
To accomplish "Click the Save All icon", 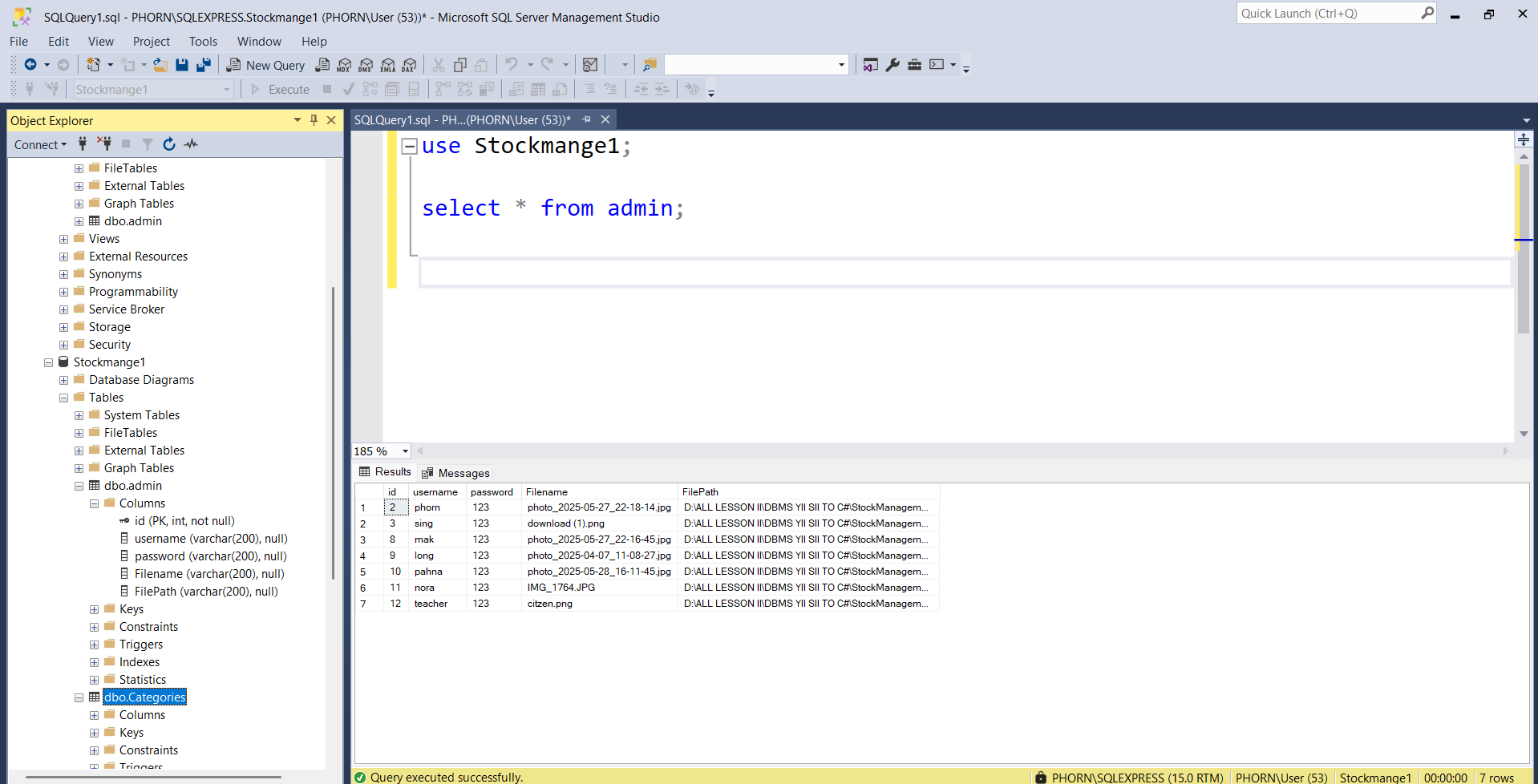I will coord(204,65).
